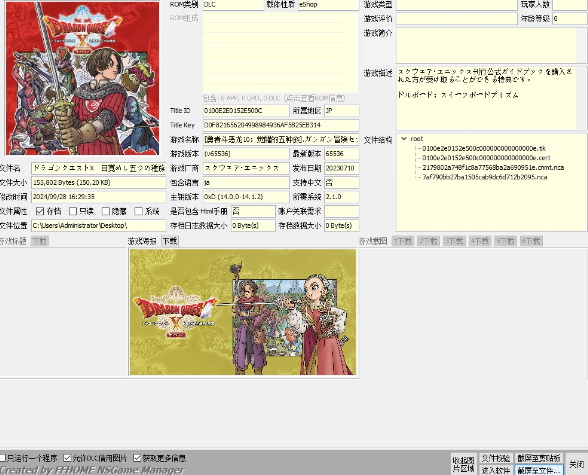Click the 所需系统 field showing 2.1.0
The height and width of the screenshot is (475, 588).
click(341, 197)
